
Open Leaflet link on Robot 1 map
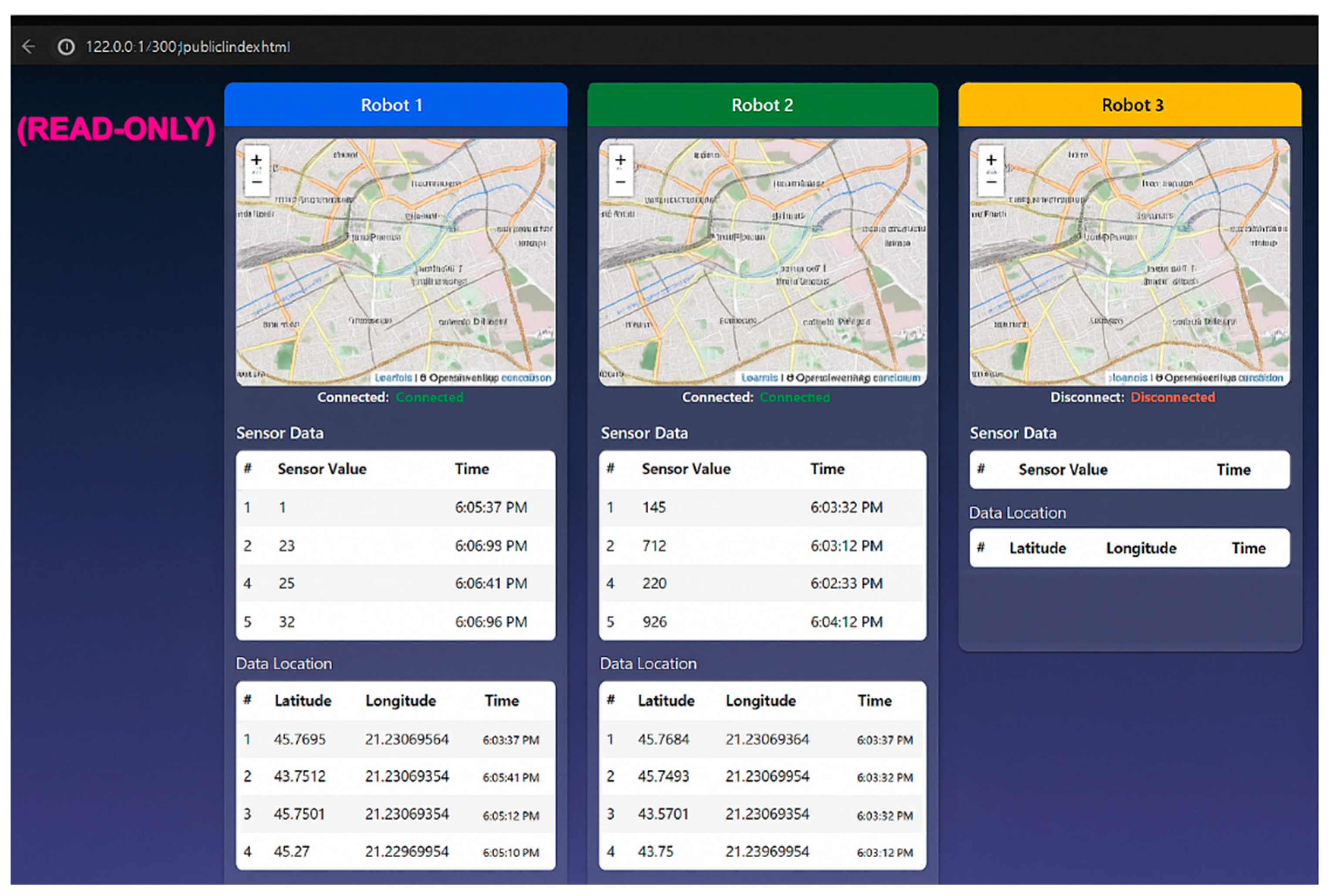point(393,378)
